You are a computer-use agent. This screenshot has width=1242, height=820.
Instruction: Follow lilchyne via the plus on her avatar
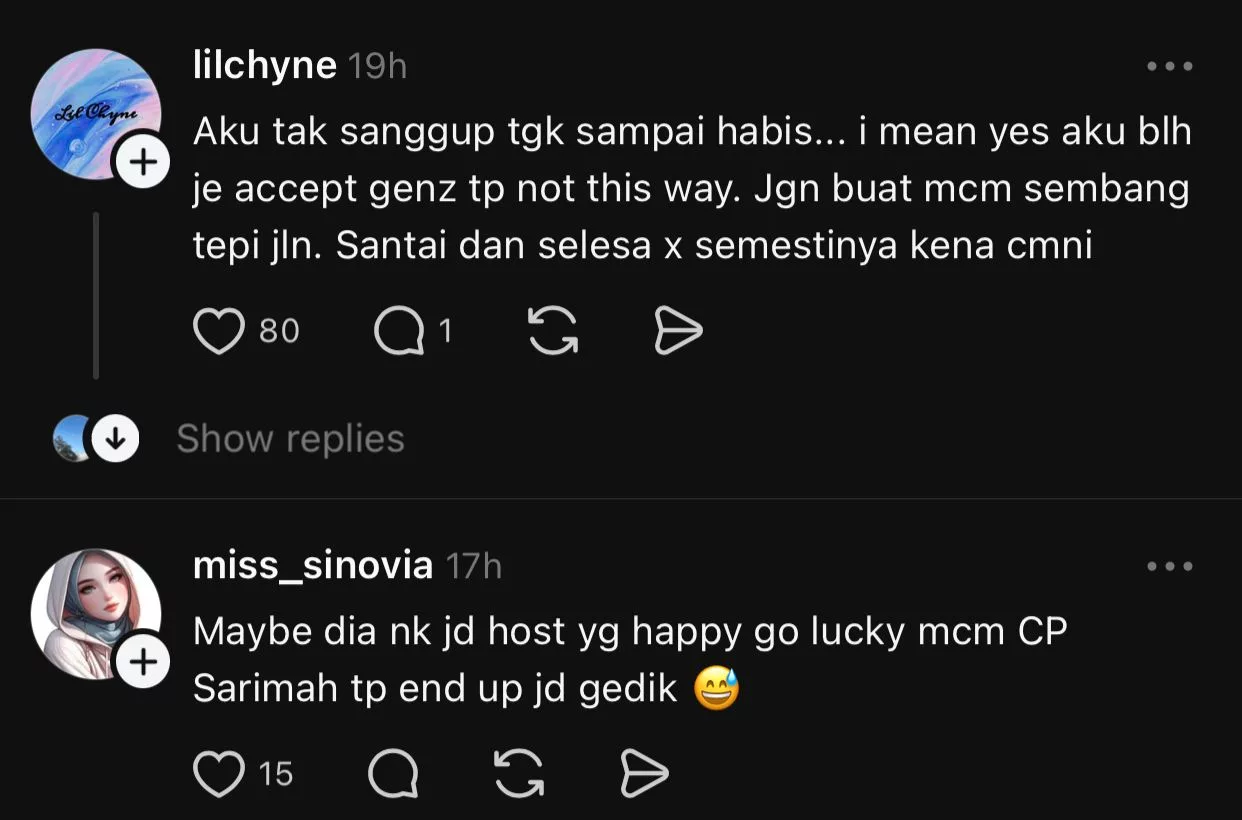tap(142, 160)
